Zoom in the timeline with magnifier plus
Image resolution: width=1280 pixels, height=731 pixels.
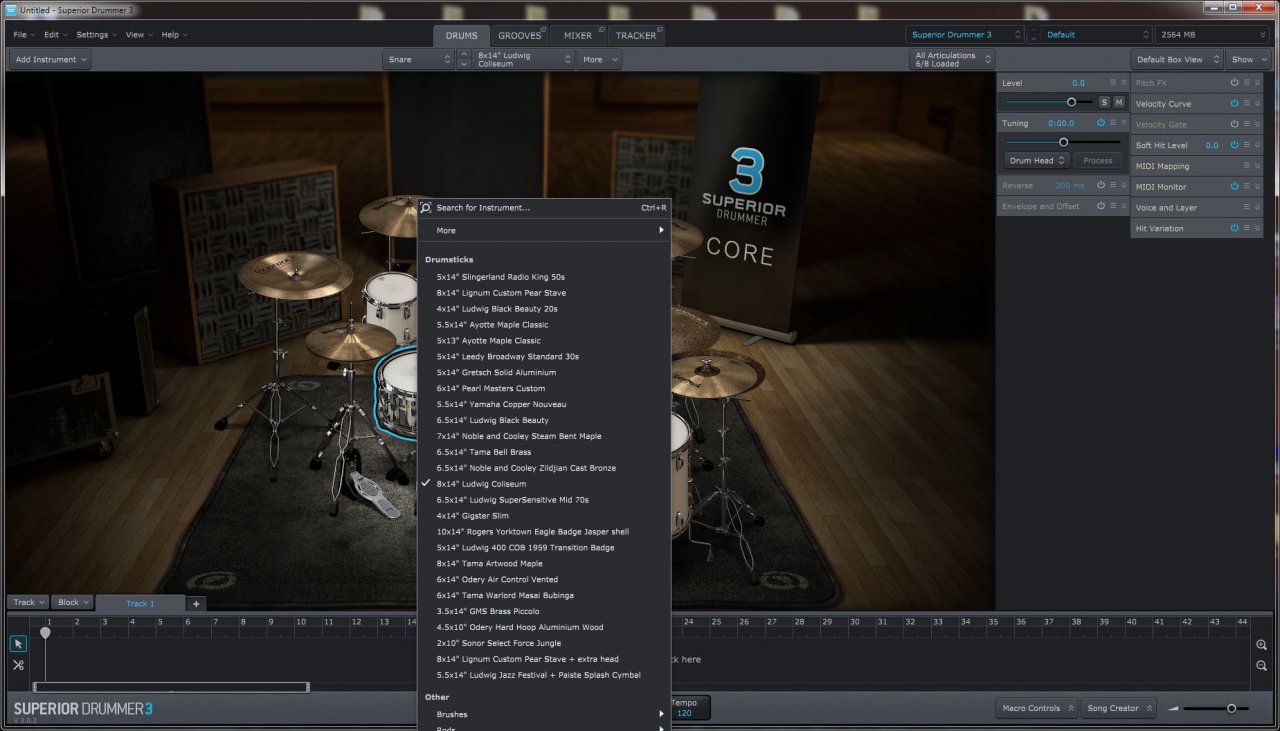pyautogui.click(x=1262, y=645)
